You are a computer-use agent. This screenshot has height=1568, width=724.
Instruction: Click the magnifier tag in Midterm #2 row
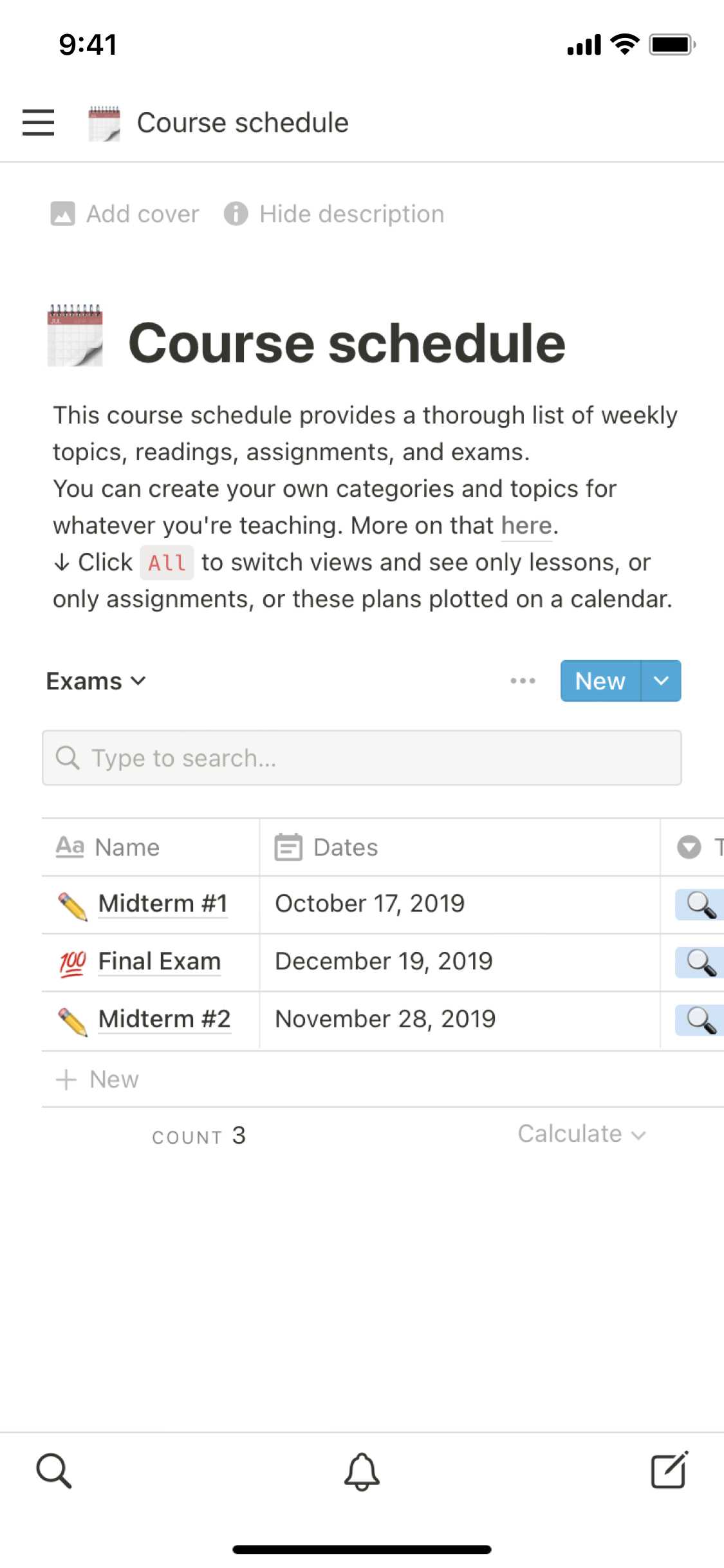(x=700, y=1020)
